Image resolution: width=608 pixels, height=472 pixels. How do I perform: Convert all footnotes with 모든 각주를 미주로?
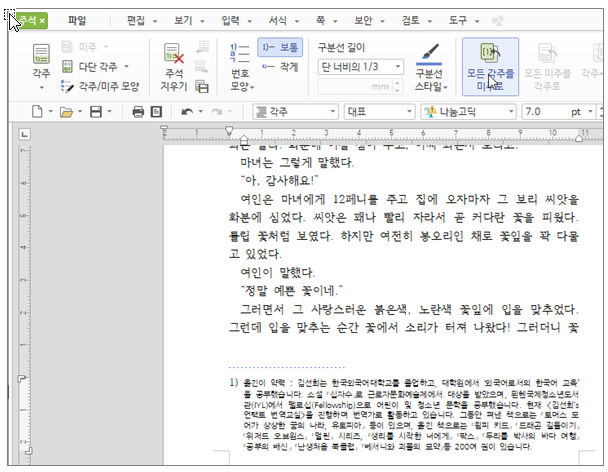[x=490, y=67]
